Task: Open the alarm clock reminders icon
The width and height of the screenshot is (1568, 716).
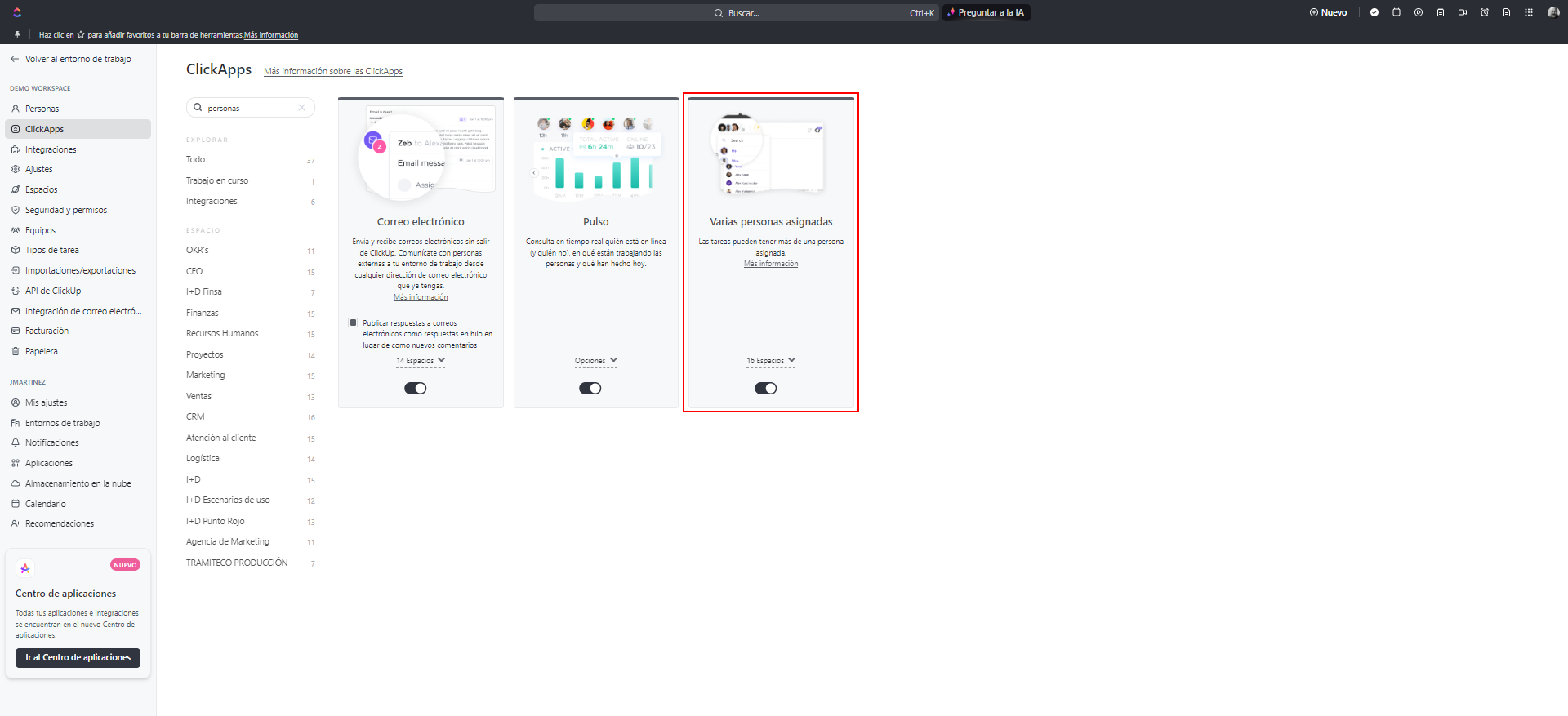Action: click(1485, 12)
